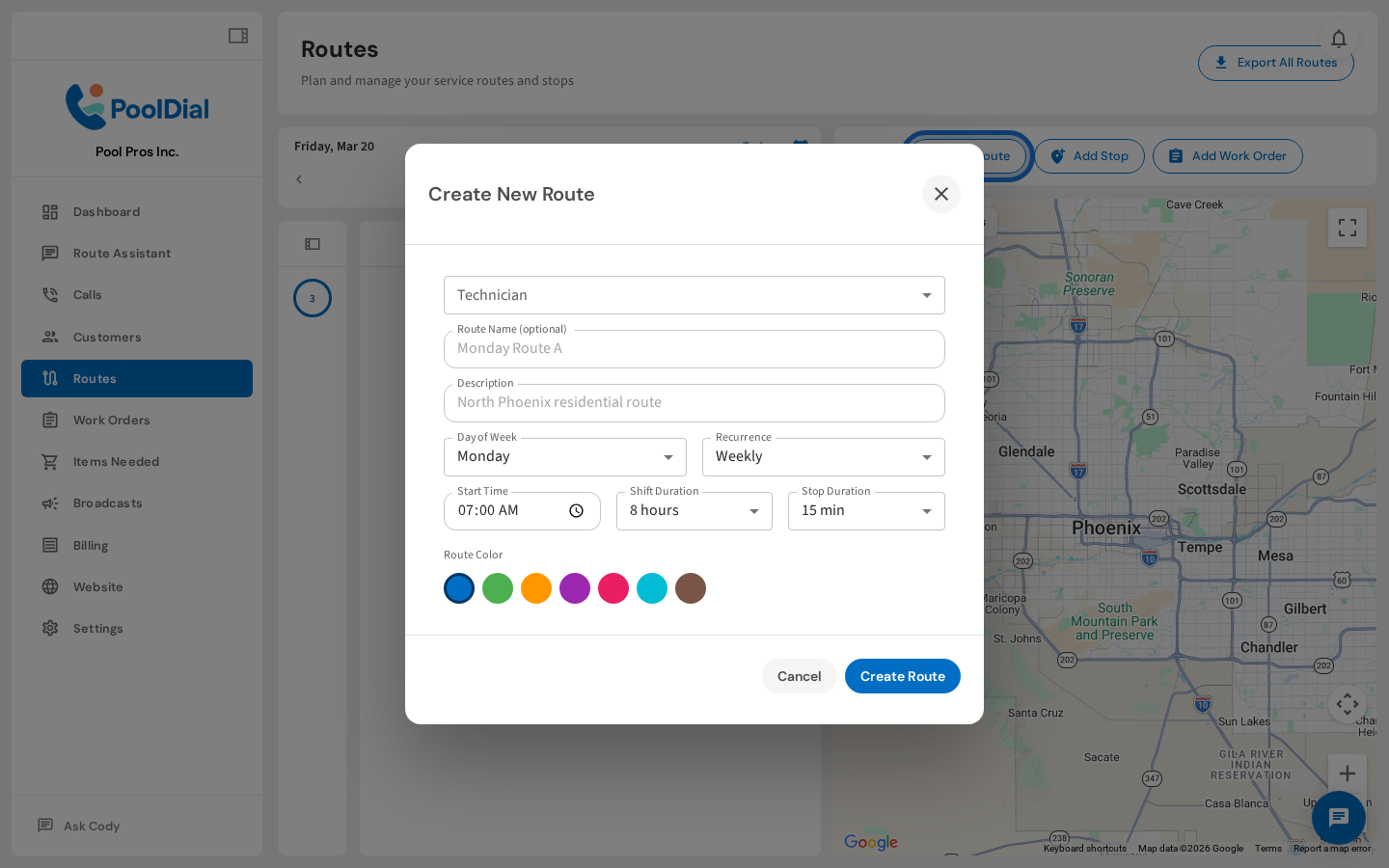The height and width of the screenshot is (868, 1389).
Task: Click the Create Route button
Action: coord(902,676)
